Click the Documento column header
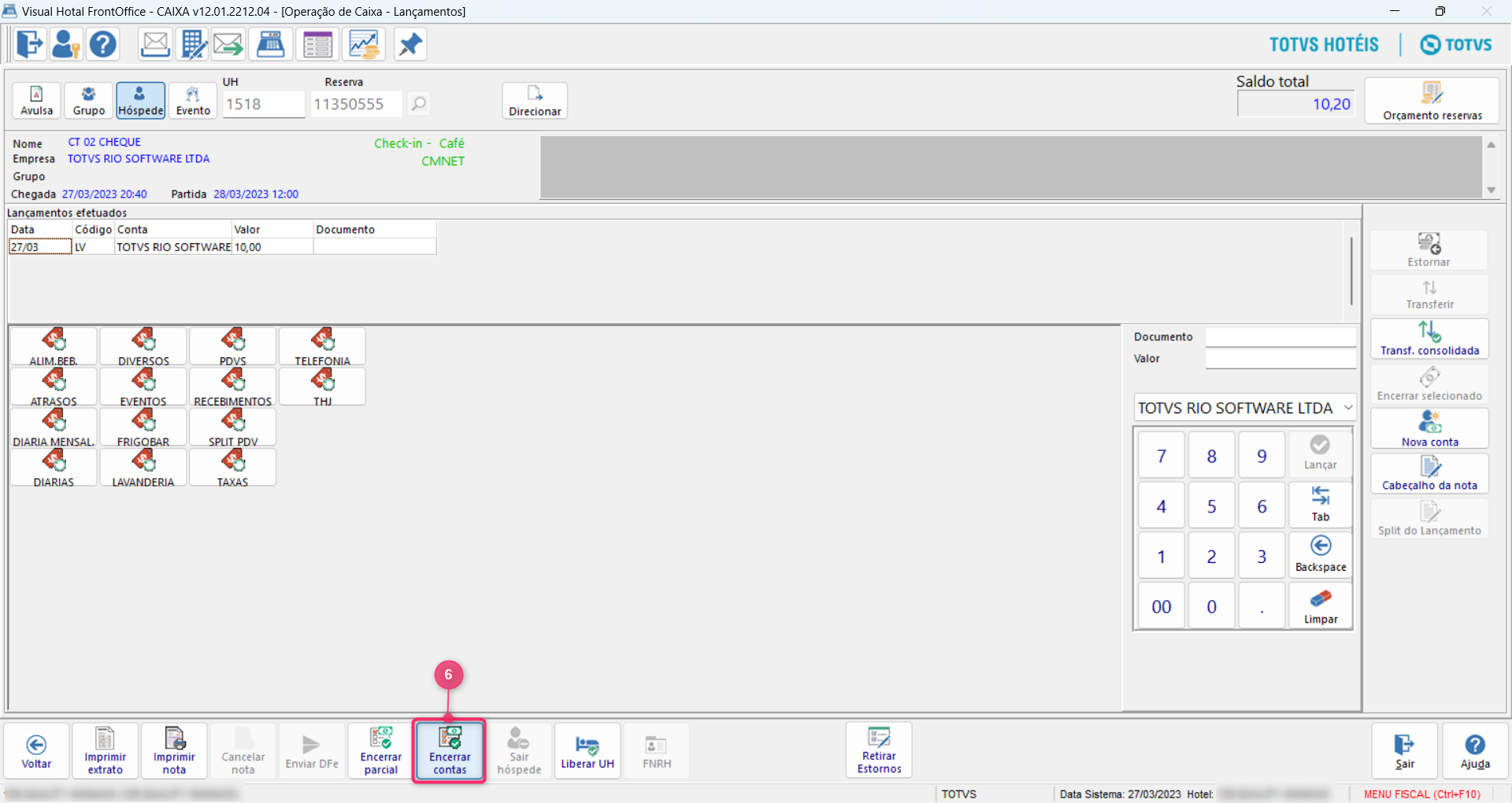 (375, 229)
